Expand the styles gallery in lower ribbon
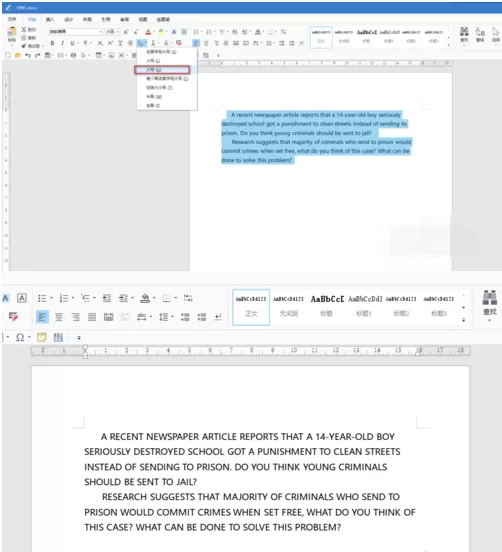 pos(464,320)
